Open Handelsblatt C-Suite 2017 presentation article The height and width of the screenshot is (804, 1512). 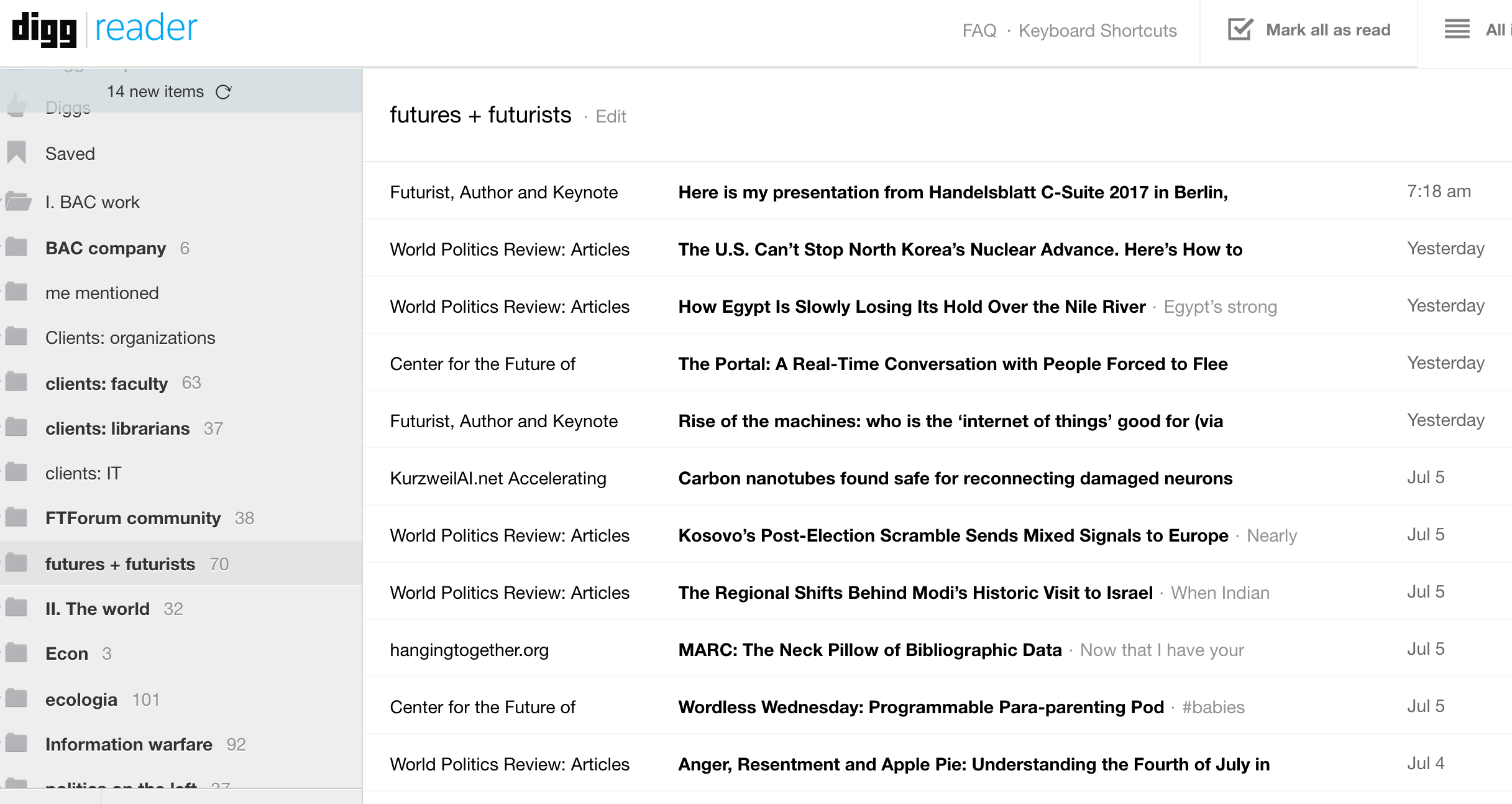(x=953, y=192)
